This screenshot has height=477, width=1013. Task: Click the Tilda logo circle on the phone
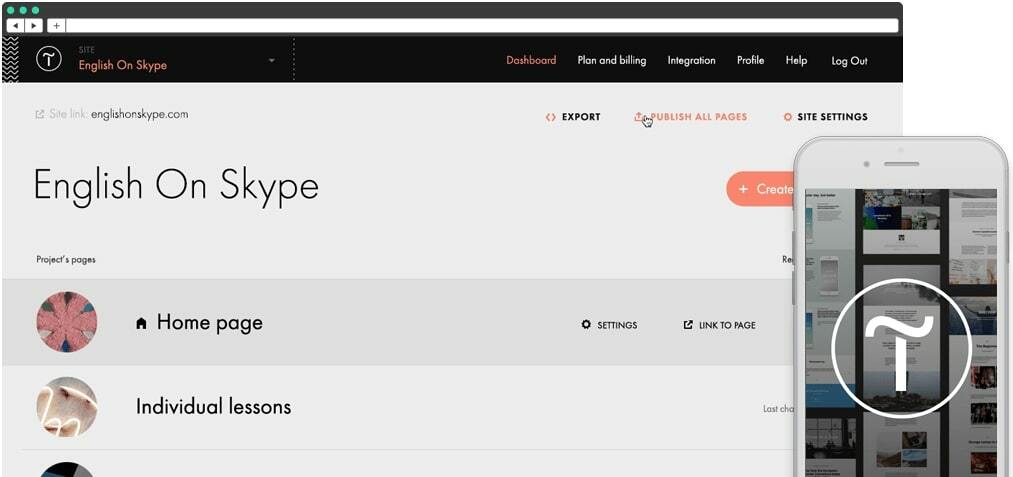(901, 349)
